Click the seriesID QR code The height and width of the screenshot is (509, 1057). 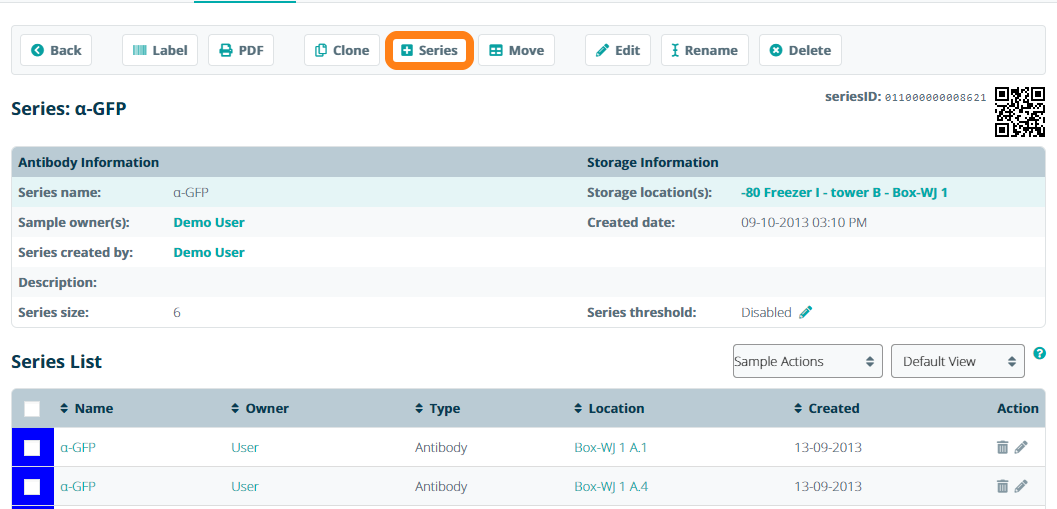1020,111
